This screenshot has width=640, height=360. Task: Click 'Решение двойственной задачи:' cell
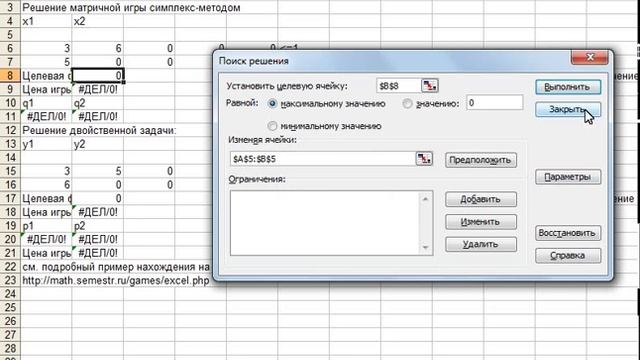[x=99, y=131]
